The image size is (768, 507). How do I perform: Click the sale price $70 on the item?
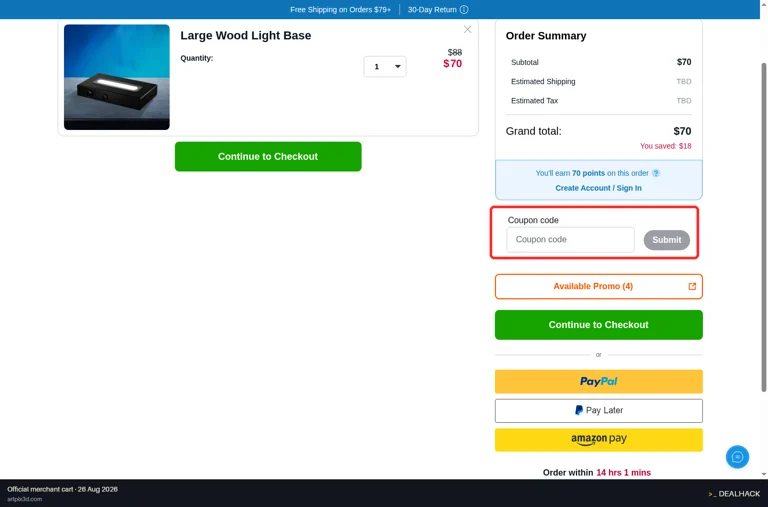(x=453, y=64)
